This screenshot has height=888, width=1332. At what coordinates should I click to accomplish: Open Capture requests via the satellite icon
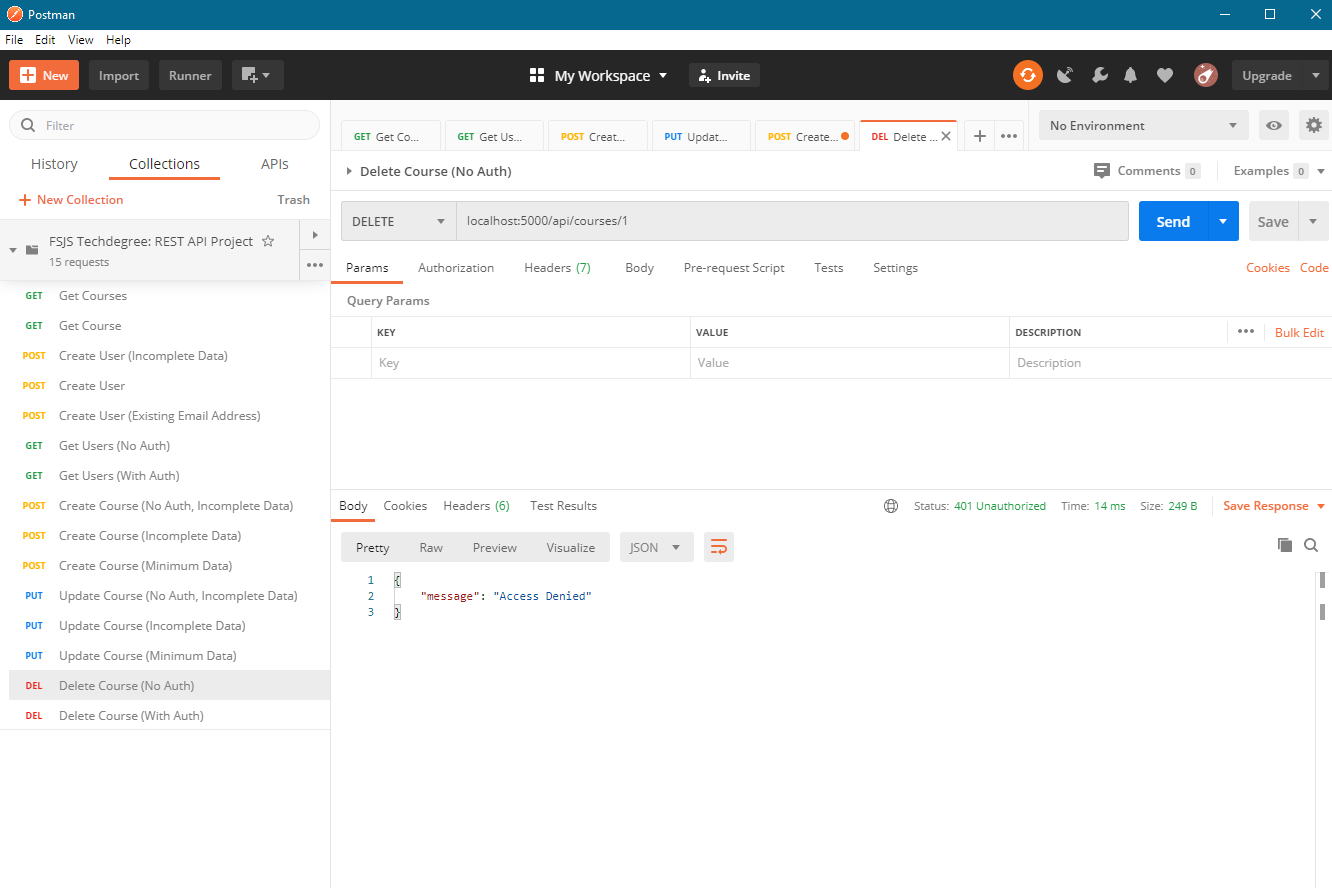pos(1064,75)
